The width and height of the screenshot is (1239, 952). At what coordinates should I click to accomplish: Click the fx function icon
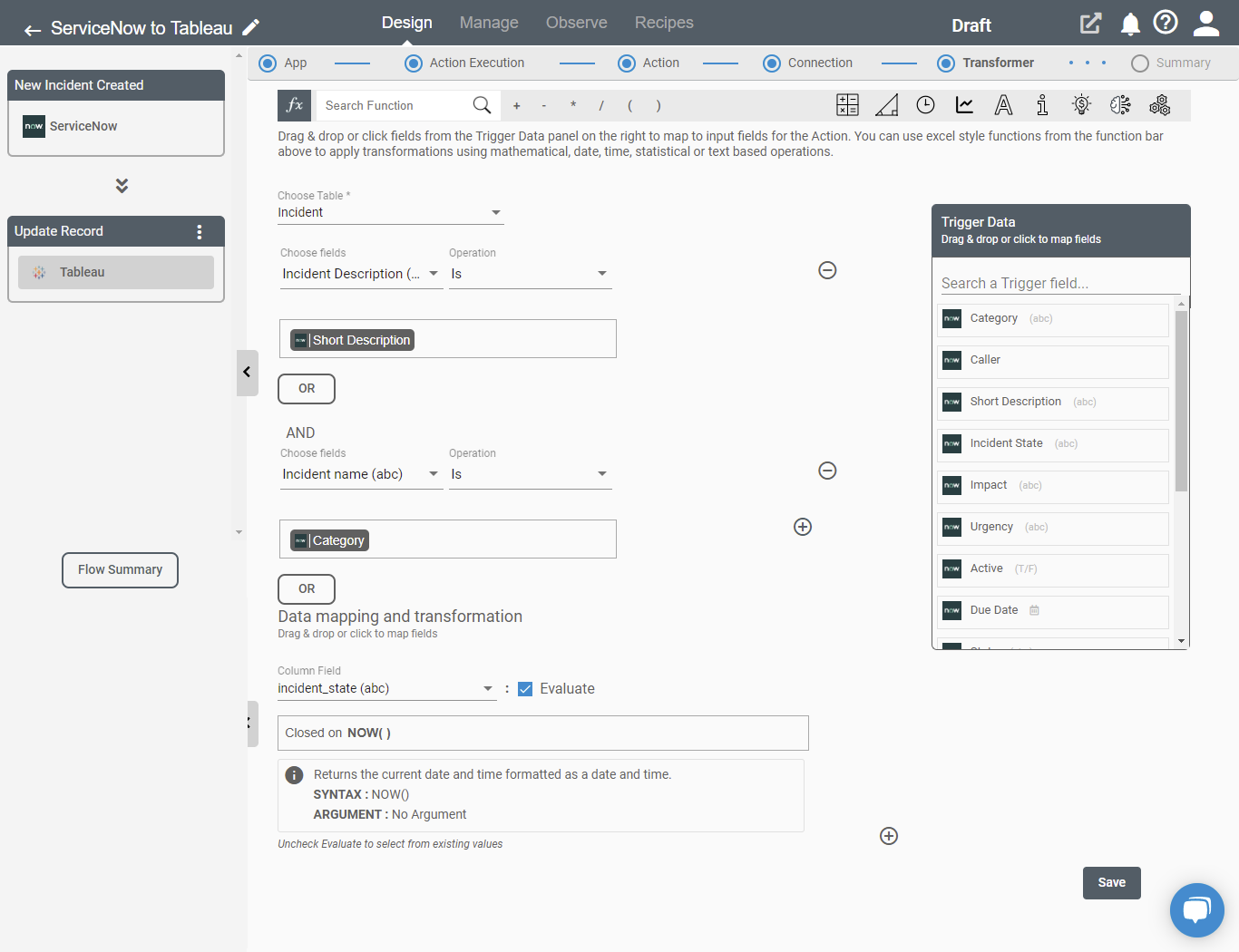coord(295,105)
